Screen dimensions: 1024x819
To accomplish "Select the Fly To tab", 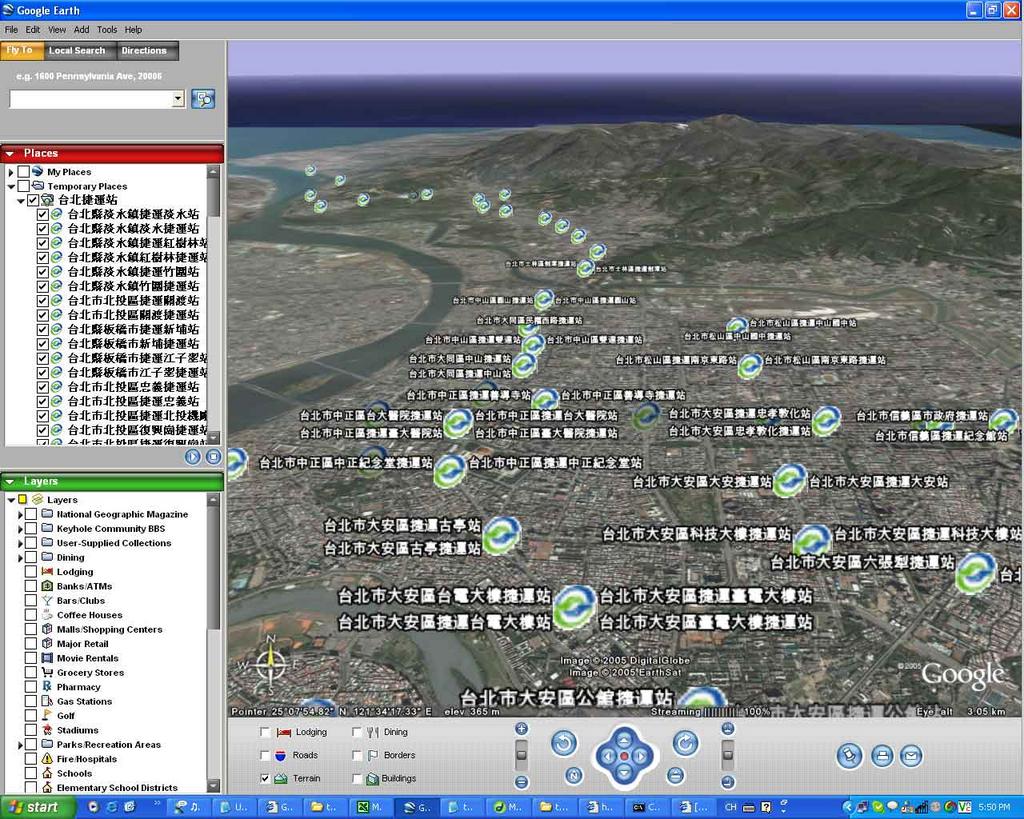I will (x=21, y=51).
